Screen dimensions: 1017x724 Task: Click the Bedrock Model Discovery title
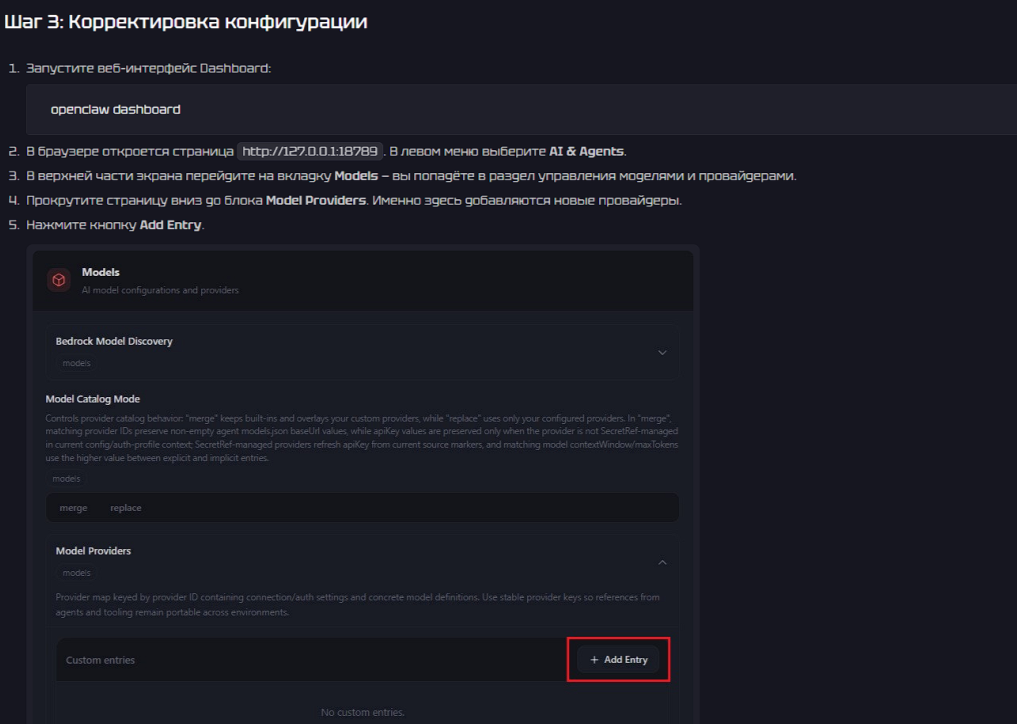pyautogui.click(x=114, y=341)
